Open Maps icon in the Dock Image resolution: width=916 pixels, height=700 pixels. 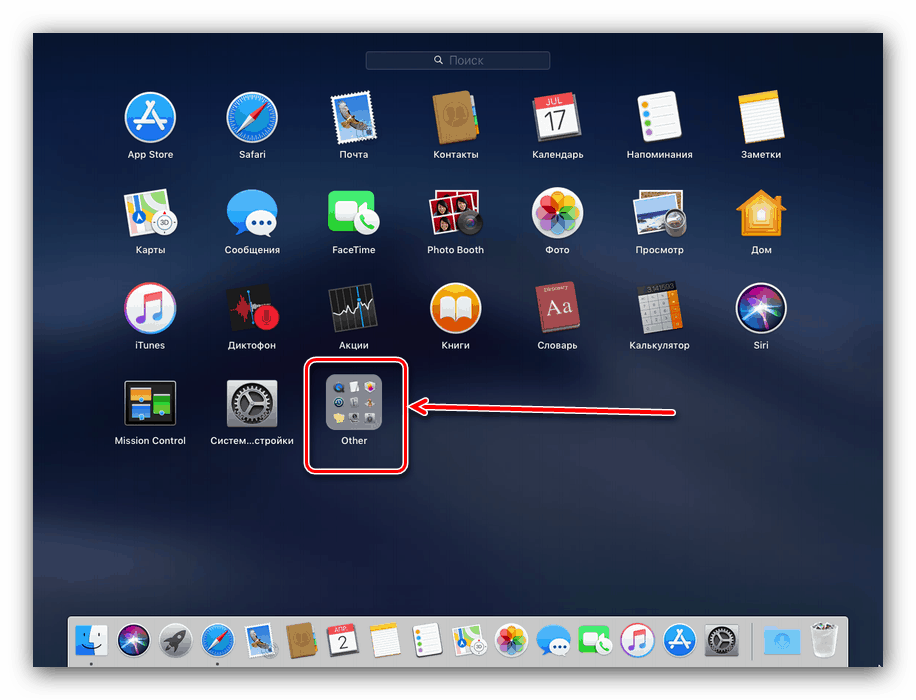pos(469,640)
